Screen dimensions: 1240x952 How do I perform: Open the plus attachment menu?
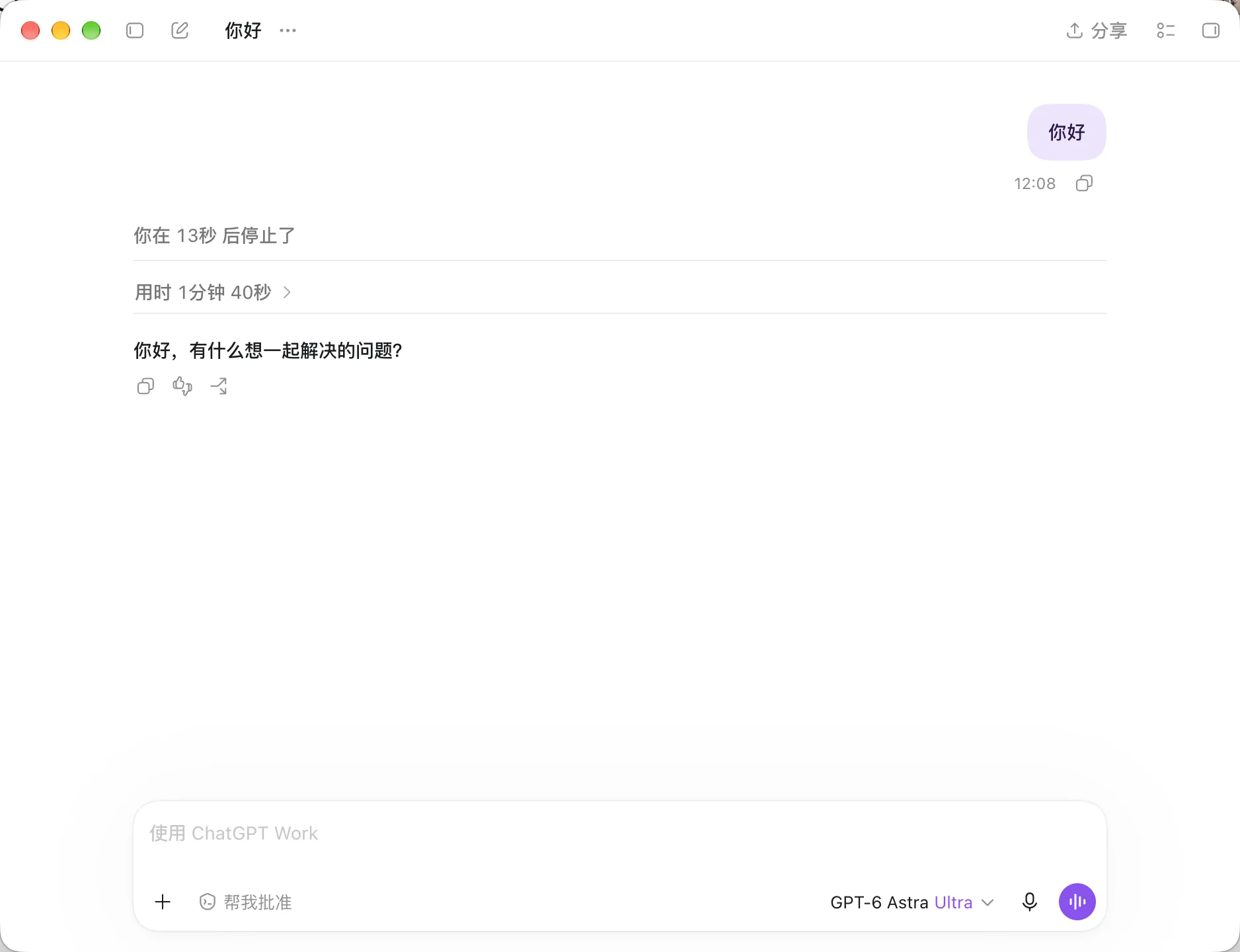pyautogui.click(x=163, y=902)
